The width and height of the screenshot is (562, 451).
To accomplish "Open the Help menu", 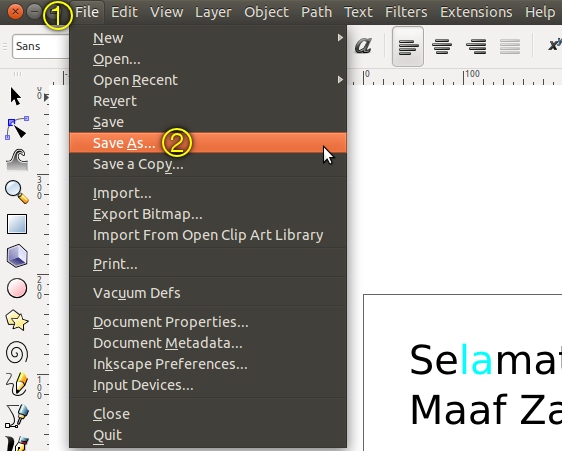I will tap(540, 13).
